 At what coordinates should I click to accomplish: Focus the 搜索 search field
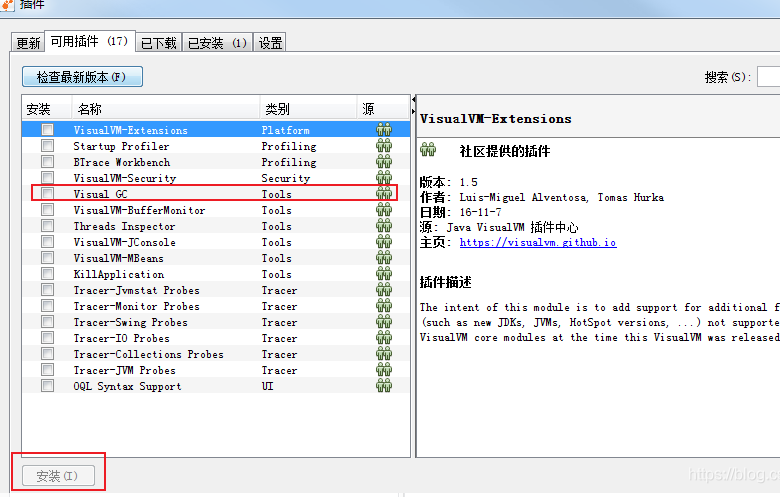click(769, 77)
